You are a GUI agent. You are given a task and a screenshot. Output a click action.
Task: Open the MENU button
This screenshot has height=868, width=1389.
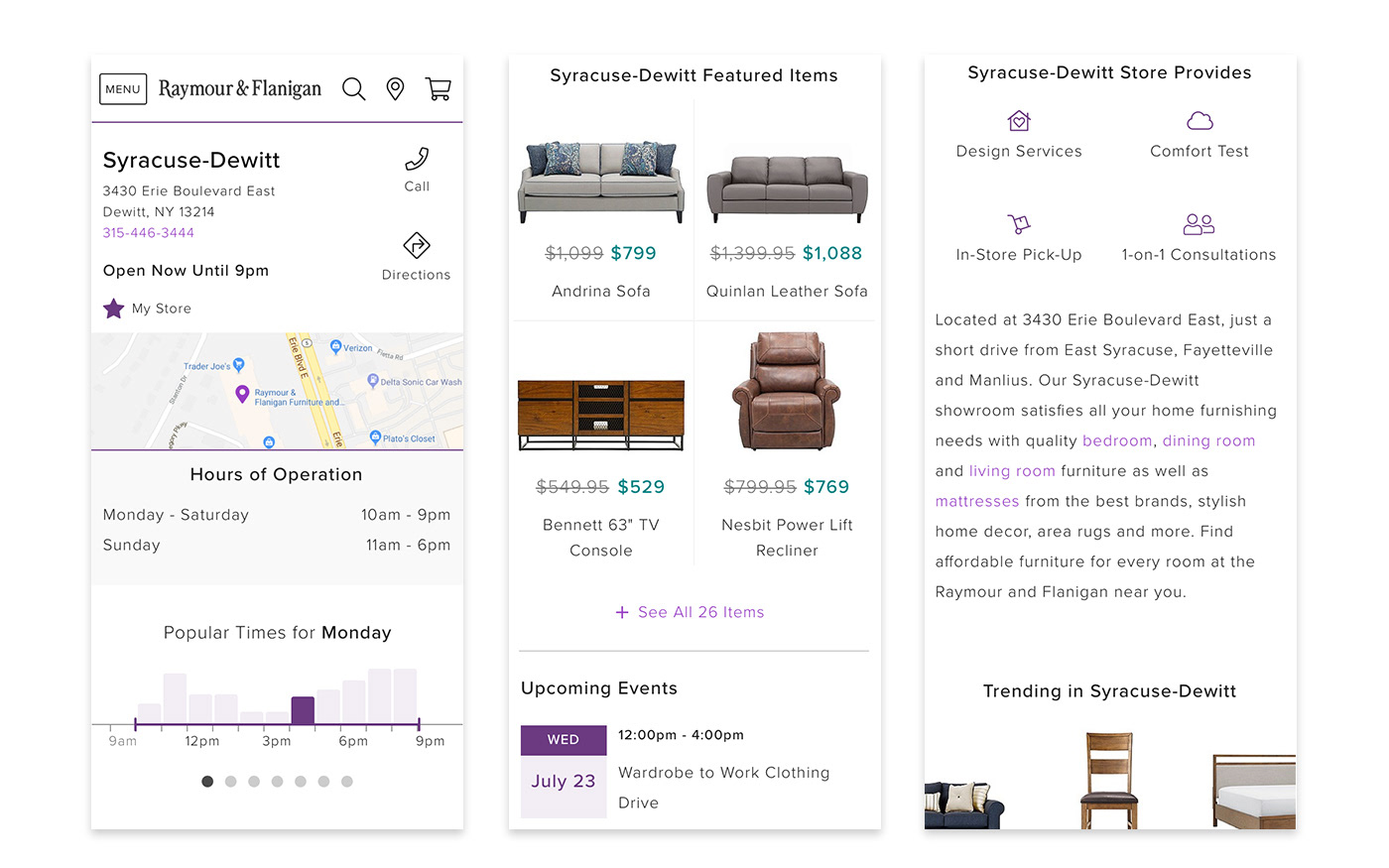(123, 89)
